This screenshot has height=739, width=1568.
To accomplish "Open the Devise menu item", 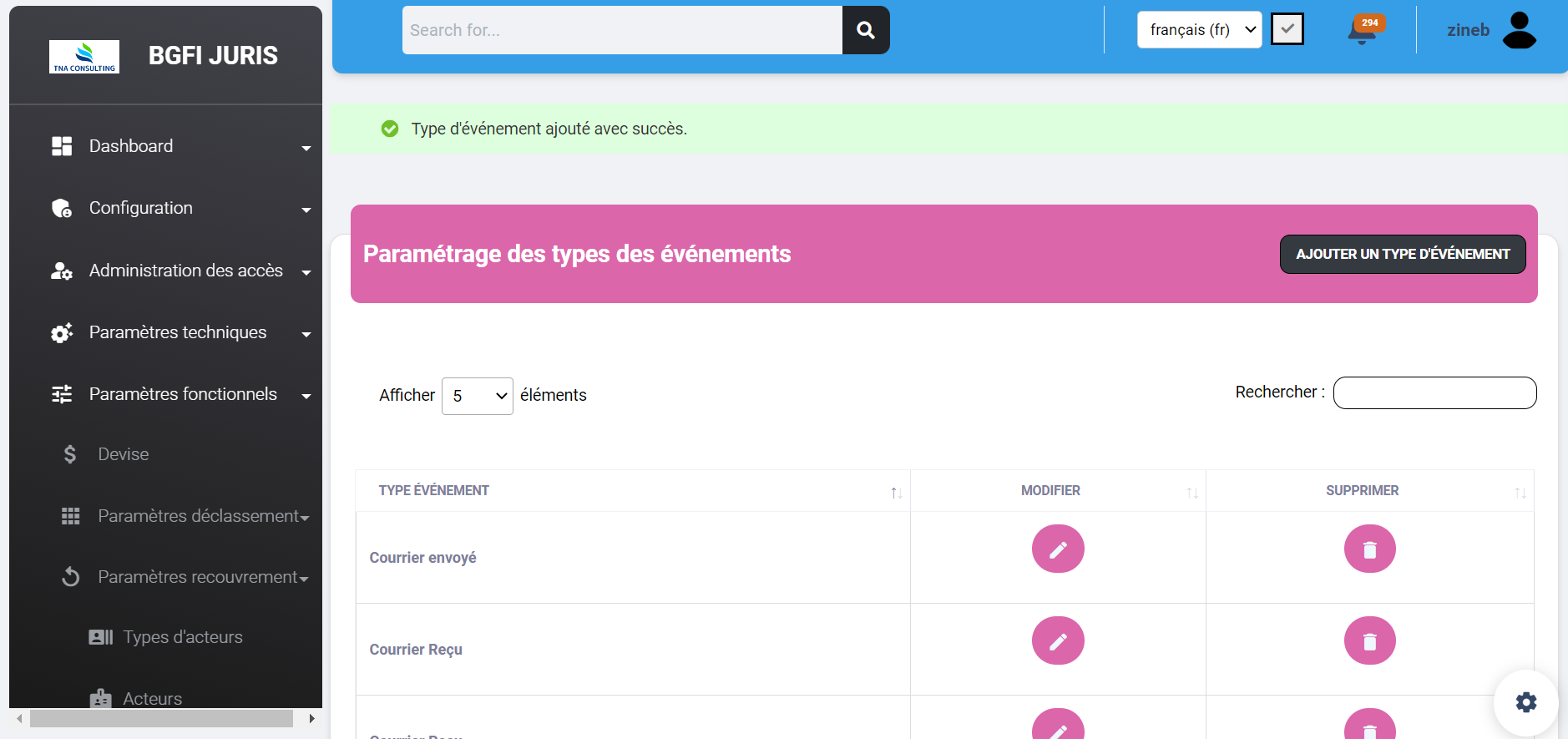I will (123, 454).
